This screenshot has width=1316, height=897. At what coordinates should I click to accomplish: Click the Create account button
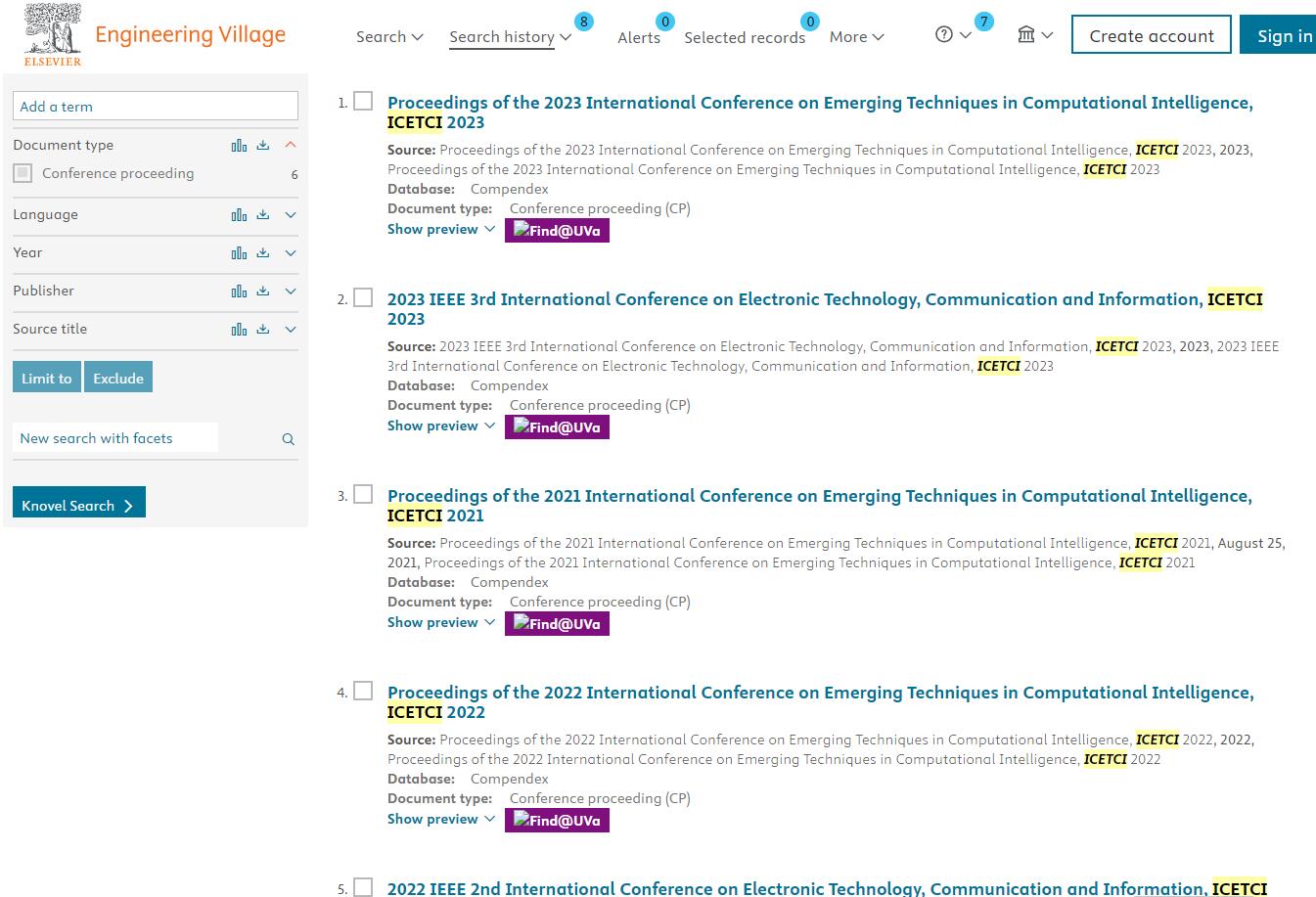[x=1152, y=35]
